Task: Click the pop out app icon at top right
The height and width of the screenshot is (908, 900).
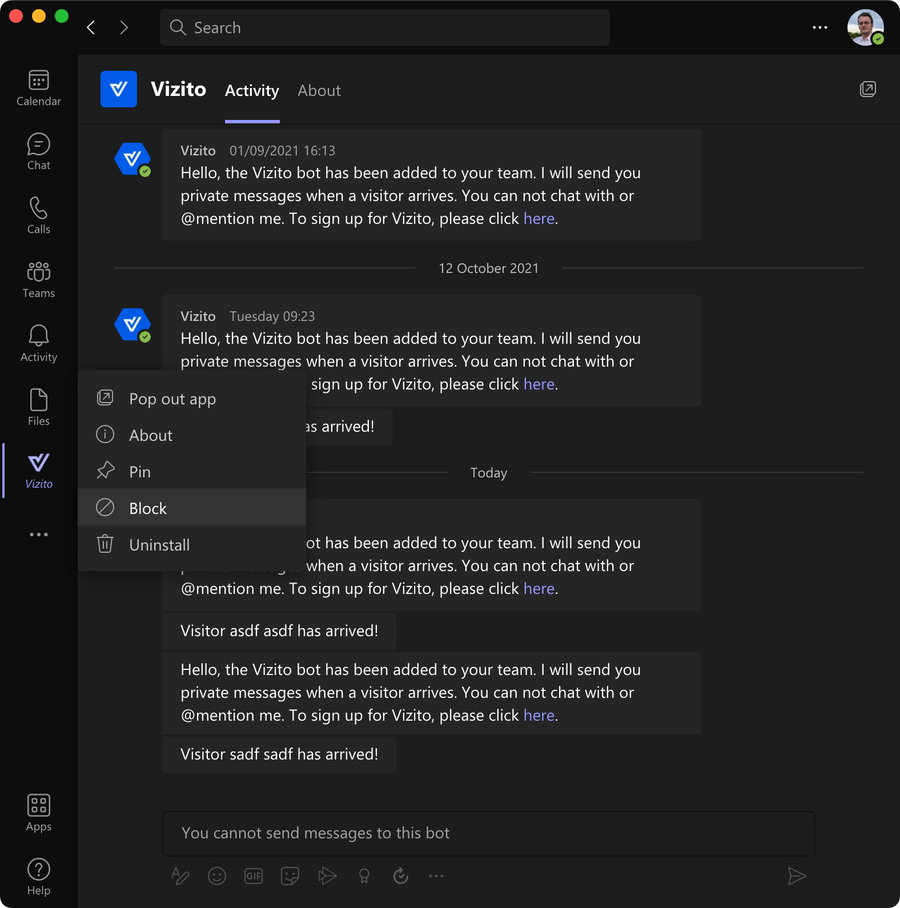Action: [x=868, y=90]
